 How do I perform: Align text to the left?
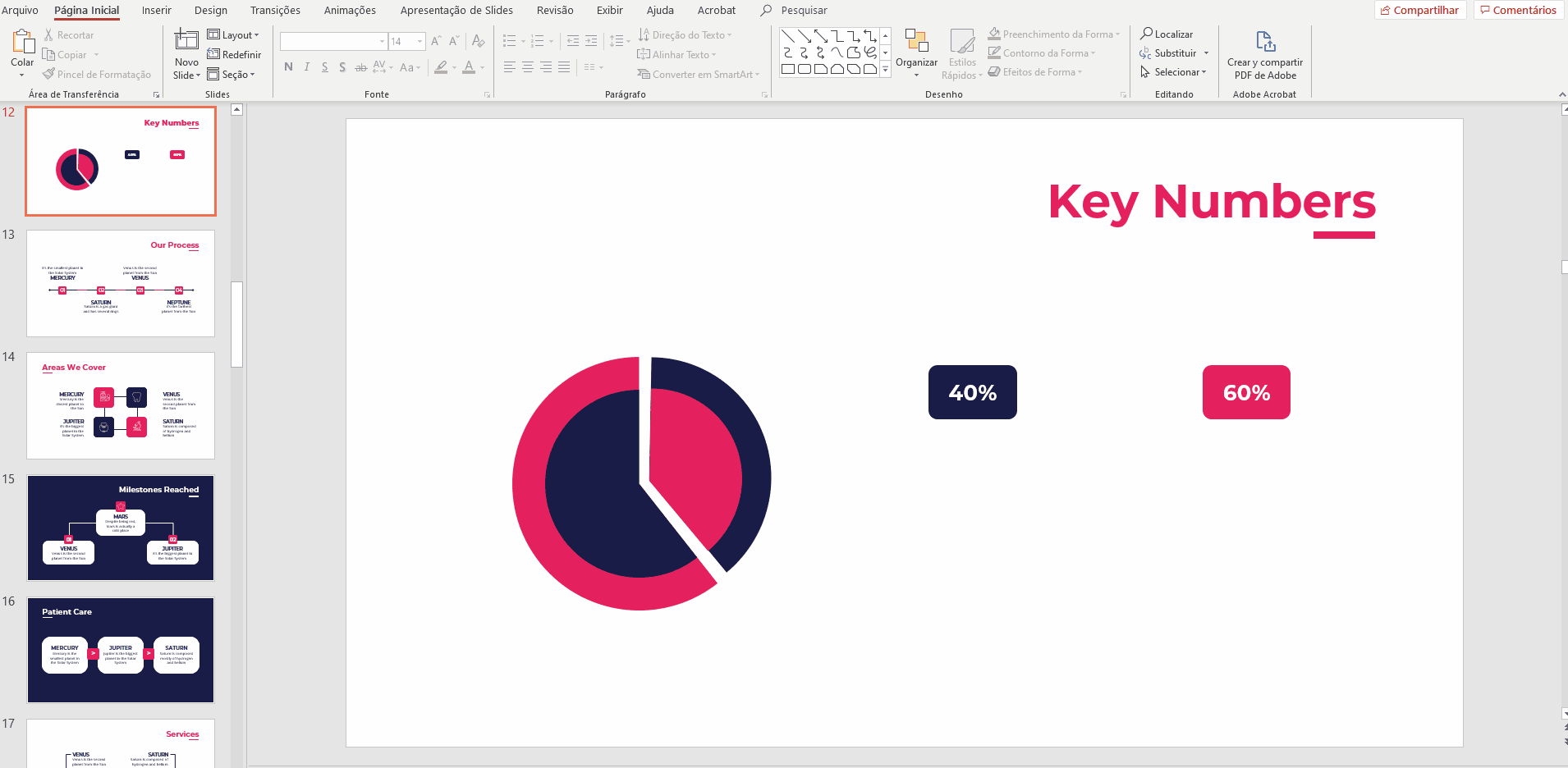point(510,67)
